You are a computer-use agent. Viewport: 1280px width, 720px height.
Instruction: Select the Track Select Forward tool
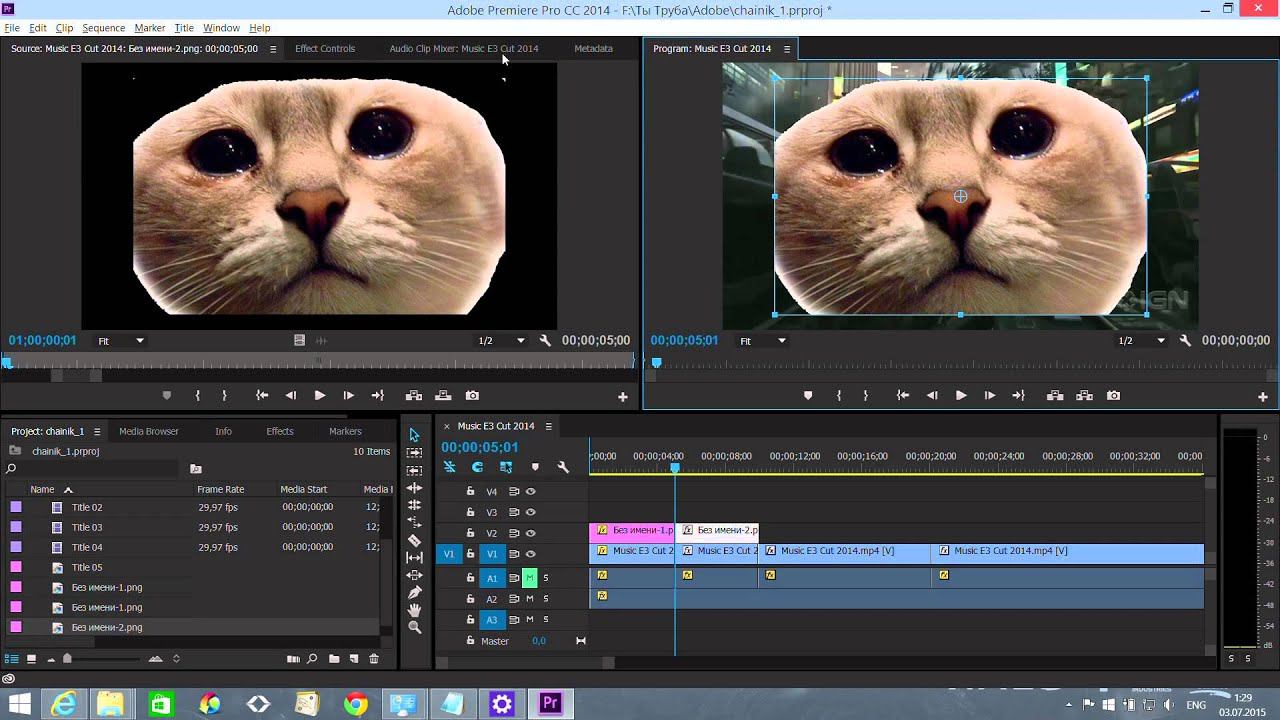tap(414, 452)
